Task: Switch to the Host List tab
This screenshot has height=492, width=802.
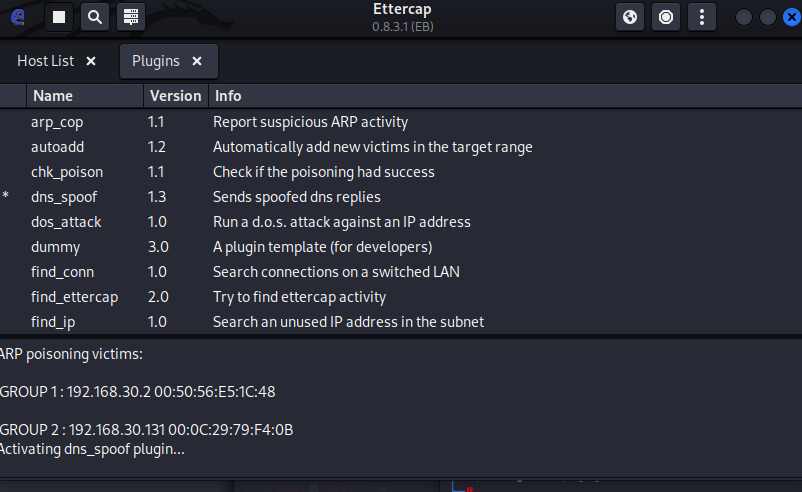Action: tap(46, 61)
